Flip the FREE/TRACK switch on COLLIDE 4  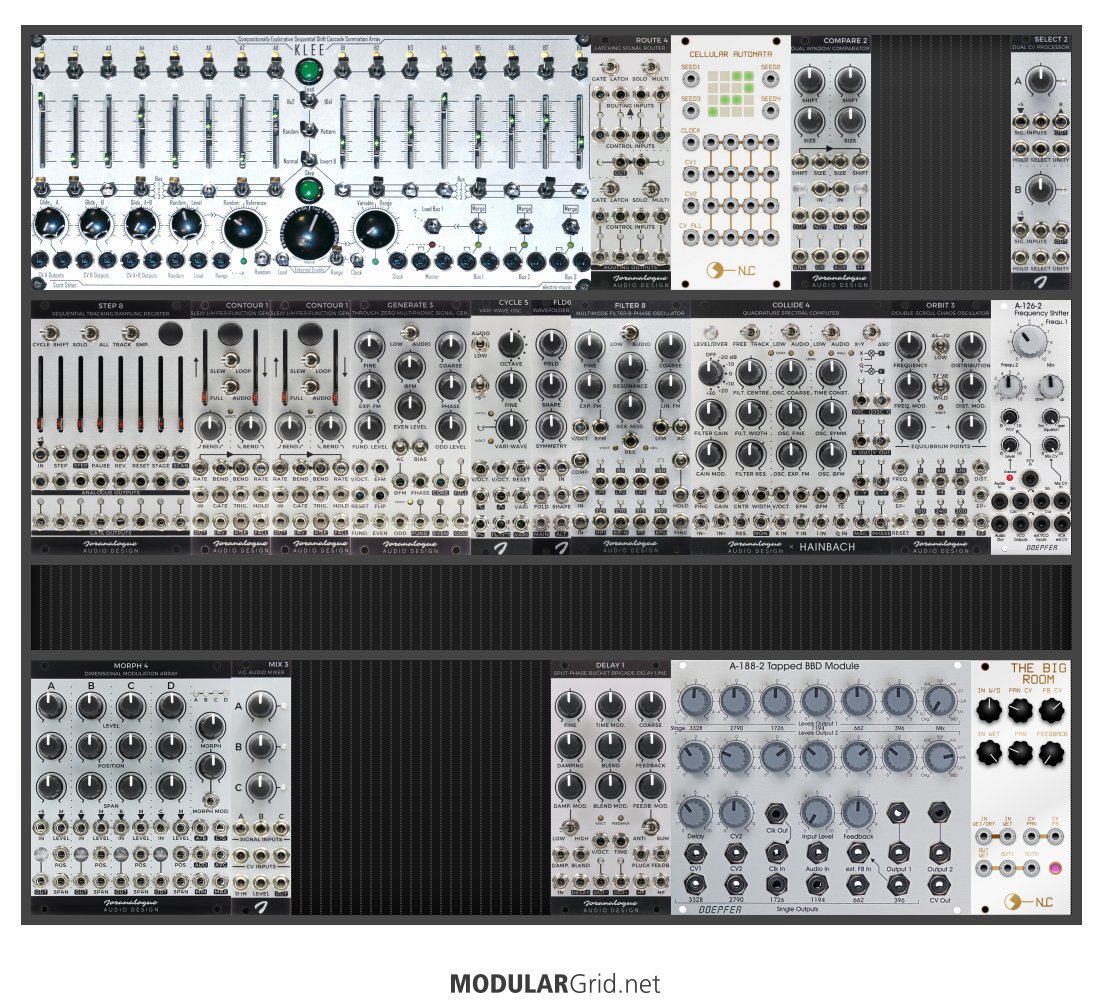(x=750, y=333)
